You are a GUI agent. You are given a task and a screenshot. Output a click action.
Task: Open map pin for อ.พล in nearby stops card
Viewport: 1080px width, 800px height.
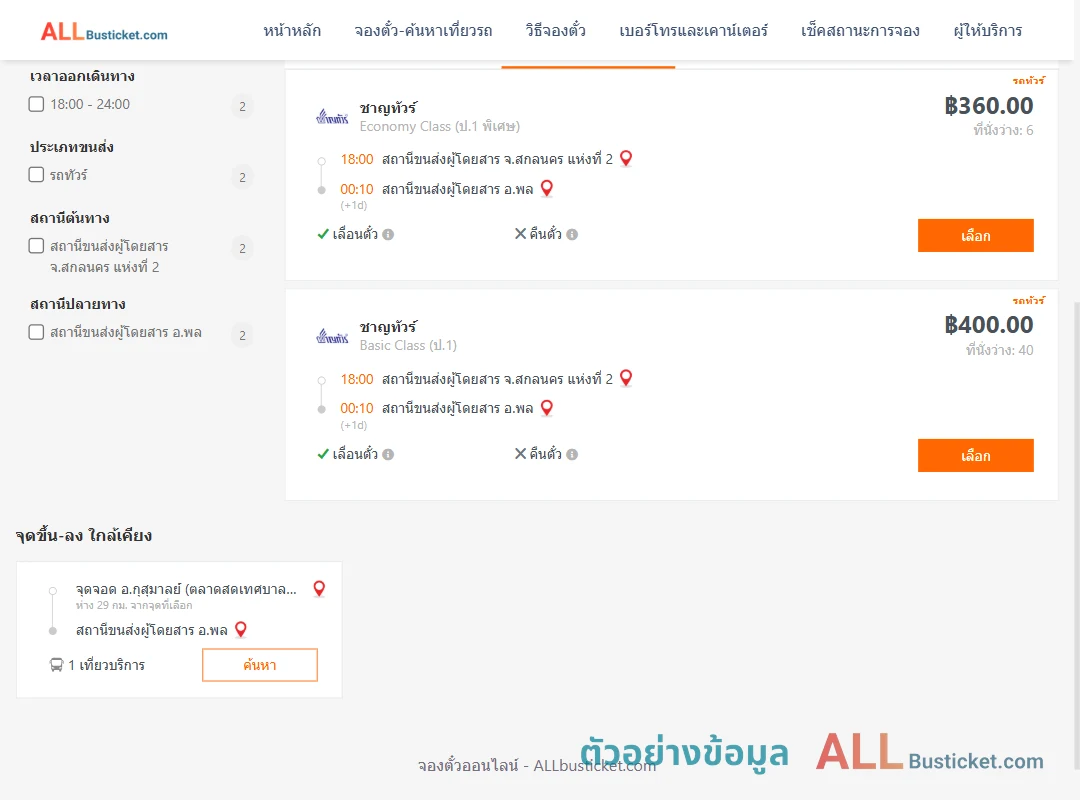pos(240,630)
